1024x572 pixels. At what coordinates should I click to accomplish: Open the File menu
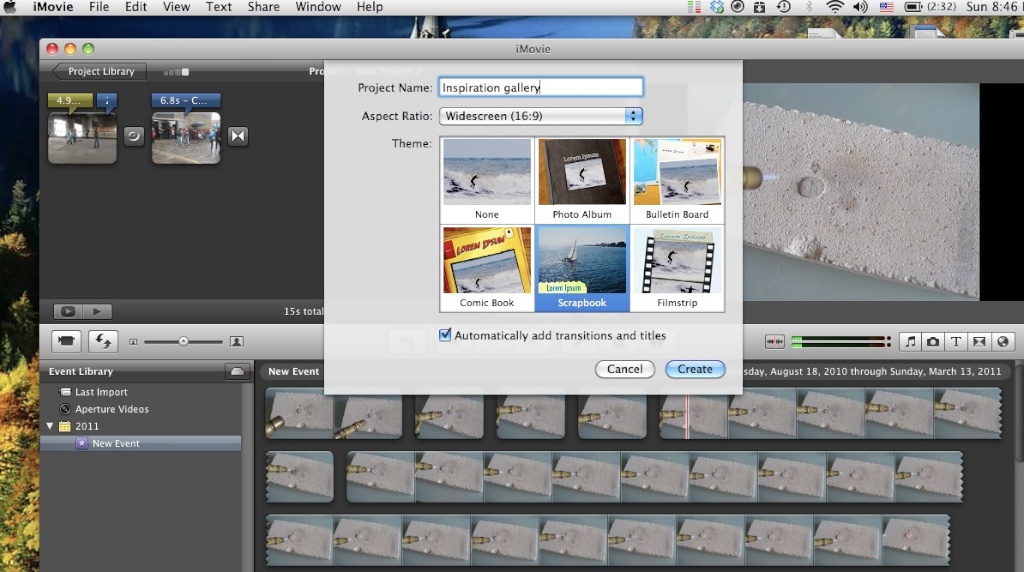pyautogui.click(x=99, y=7)
